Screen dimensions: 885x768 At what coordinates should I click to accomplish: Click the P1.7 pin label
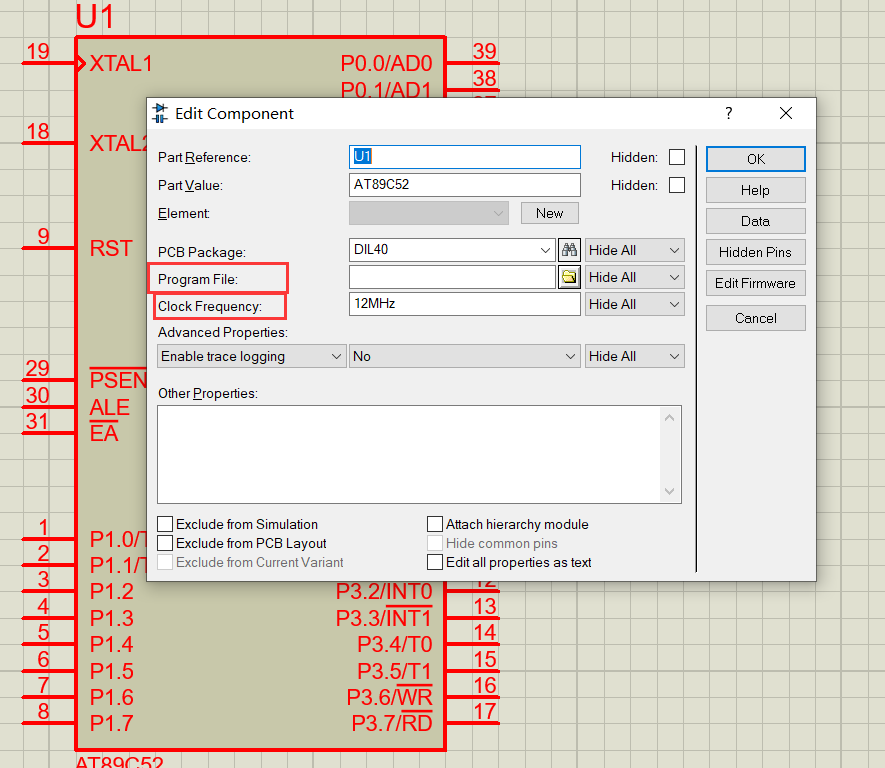click(x=112, y=723)
